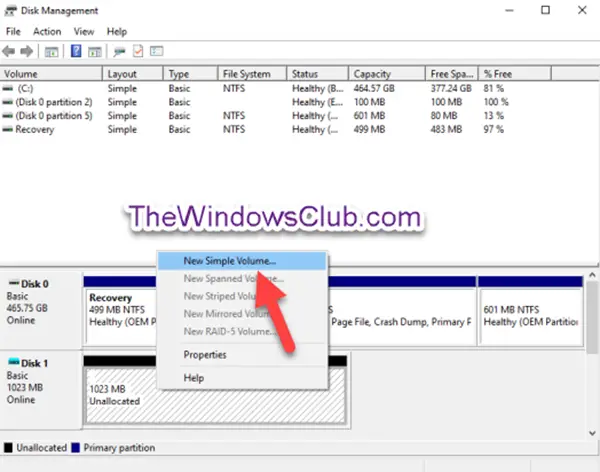
Task: Click the black Unallocated legend swatch
Action: pyautogui.click(x=8, y=448)
